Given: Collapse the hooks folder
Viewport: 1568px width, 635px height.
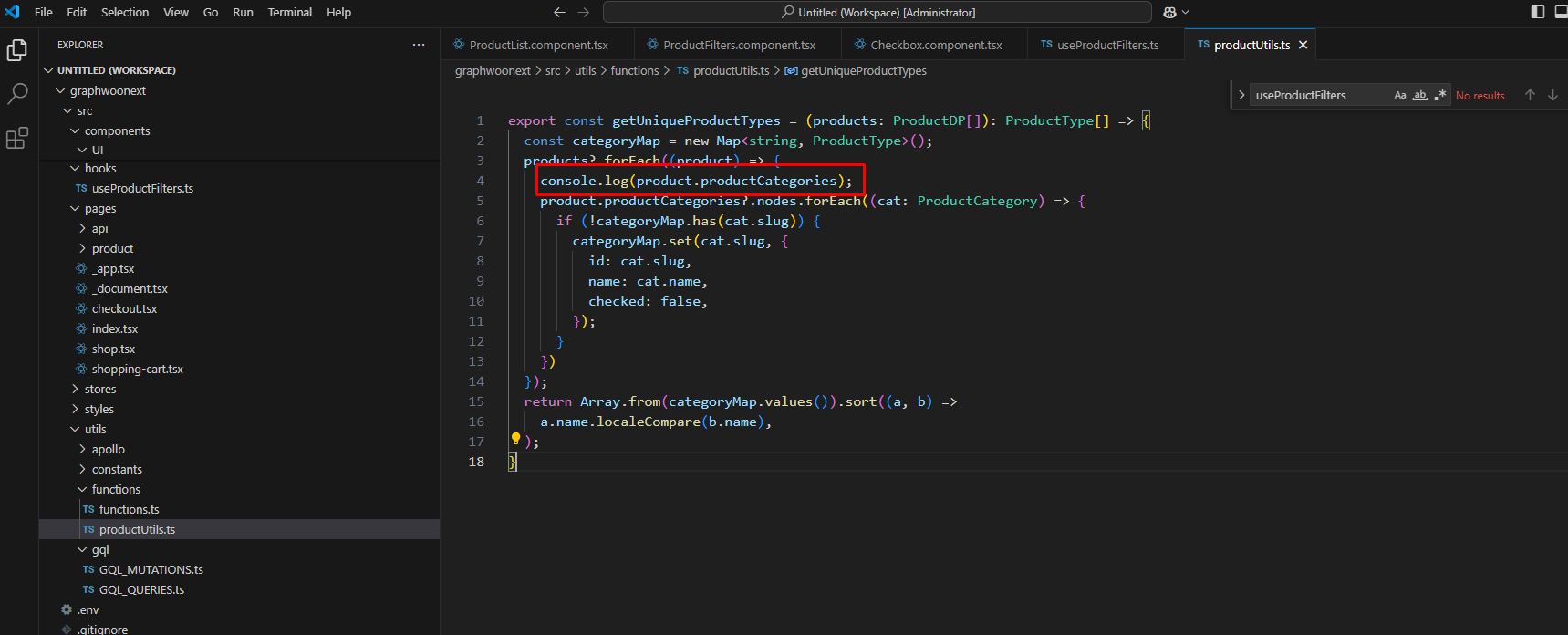Looking at the screenshot, I should coord(99,169).
